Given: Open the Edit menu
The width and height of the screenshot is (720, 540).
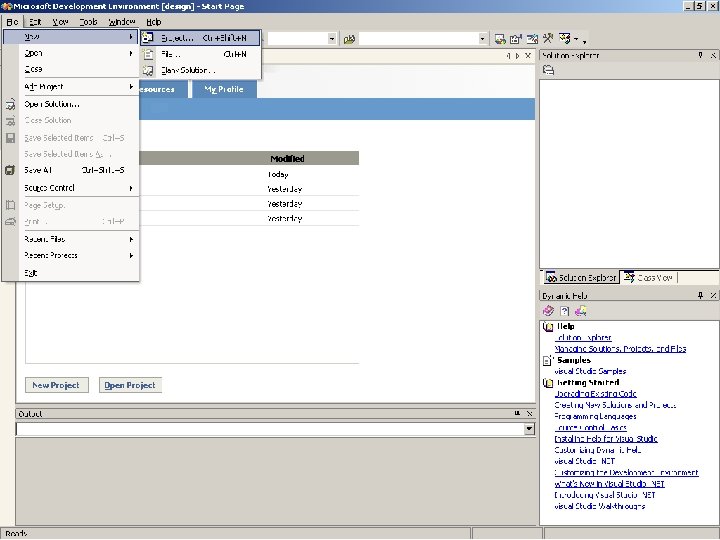Looking at the screenshot, I should tap(35, 22).
